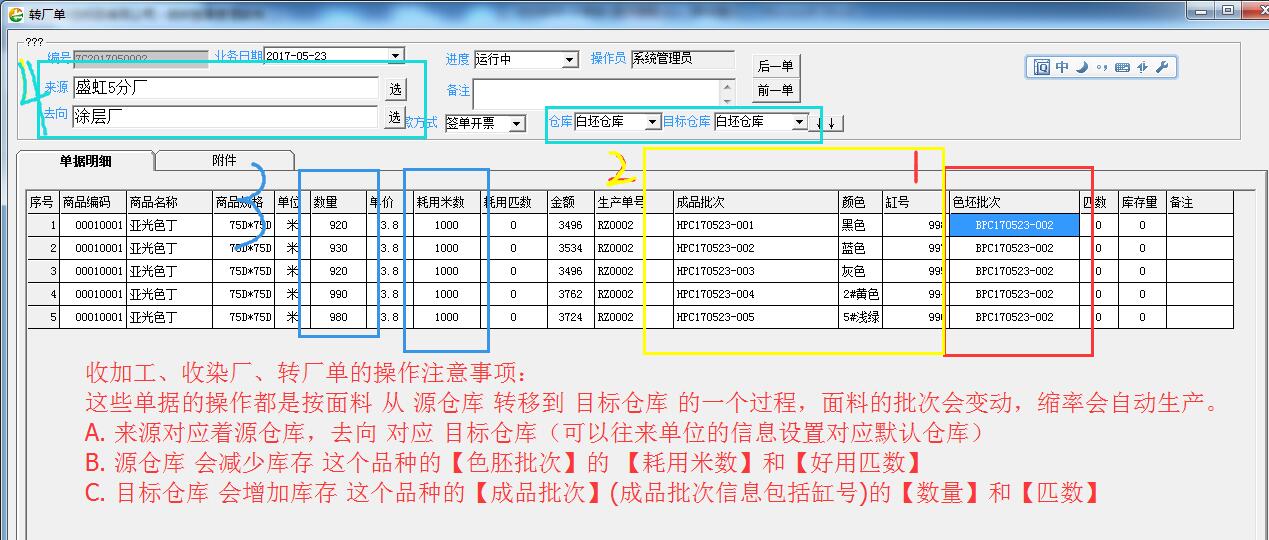Select cell HPC170523-003
This screenshot has width=1269, height=540.
point(756,271)
